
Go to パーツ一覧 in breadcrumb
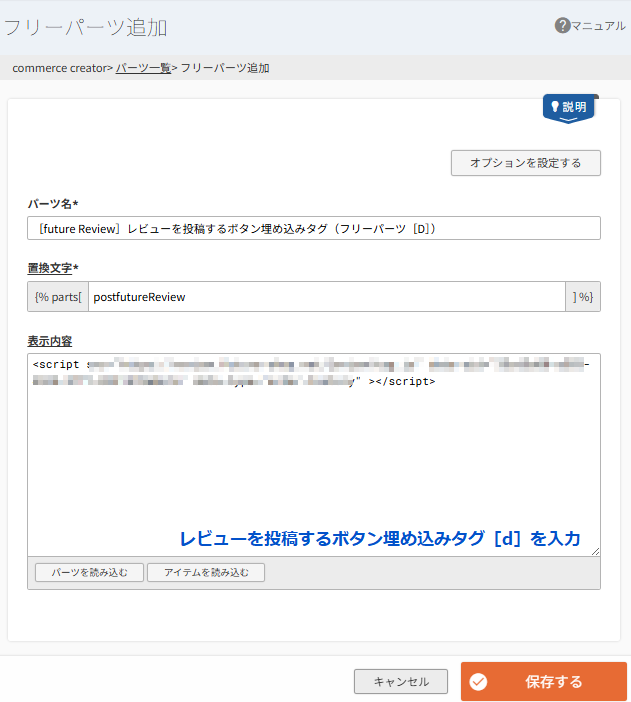(143, 68)
